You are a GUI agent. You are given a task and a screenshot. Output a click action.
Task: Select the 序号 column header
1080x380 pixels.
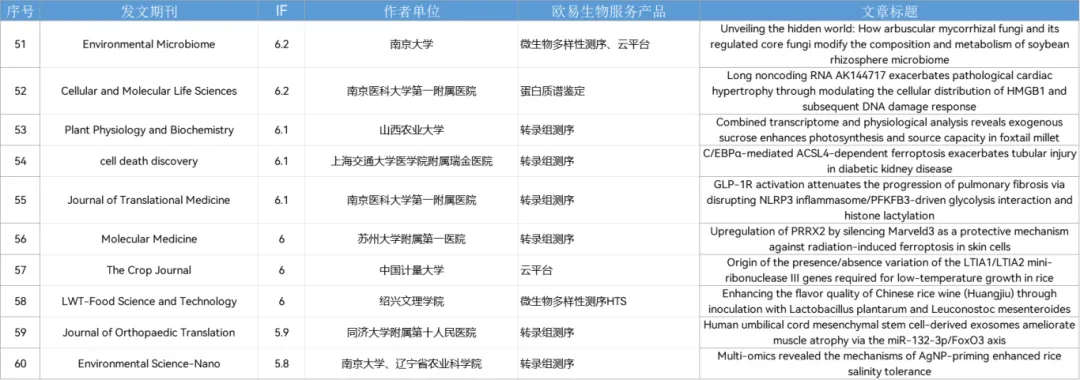tap(21, 12)
